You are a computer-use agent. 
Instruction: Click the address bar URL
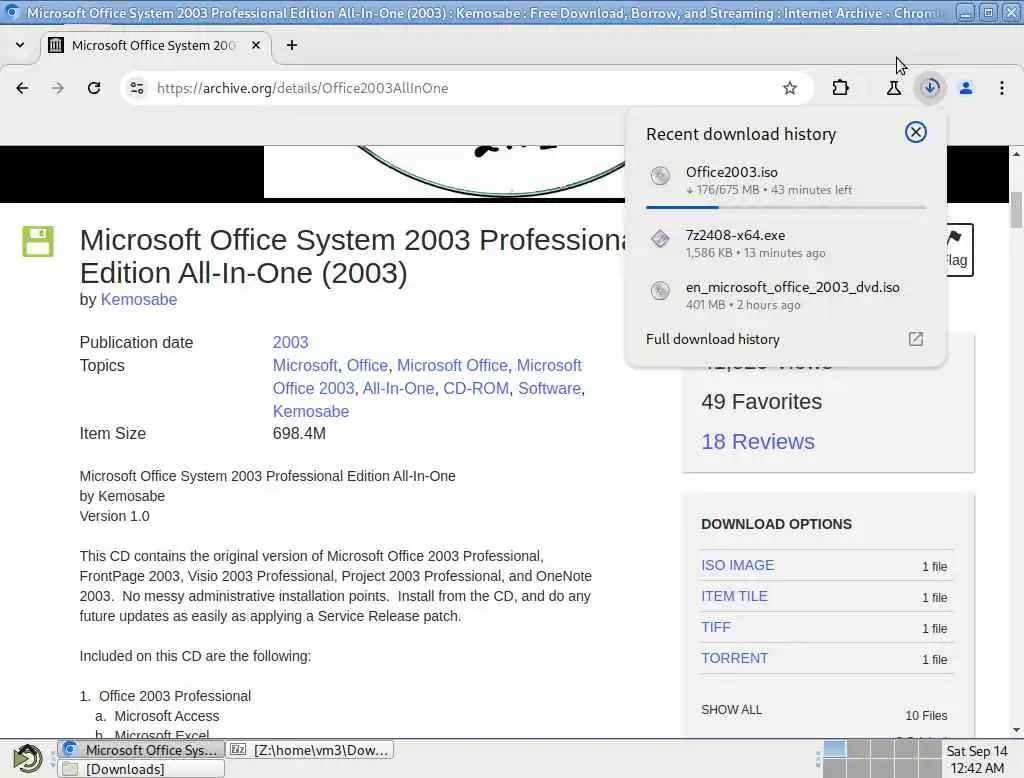(x=302, y=88)
